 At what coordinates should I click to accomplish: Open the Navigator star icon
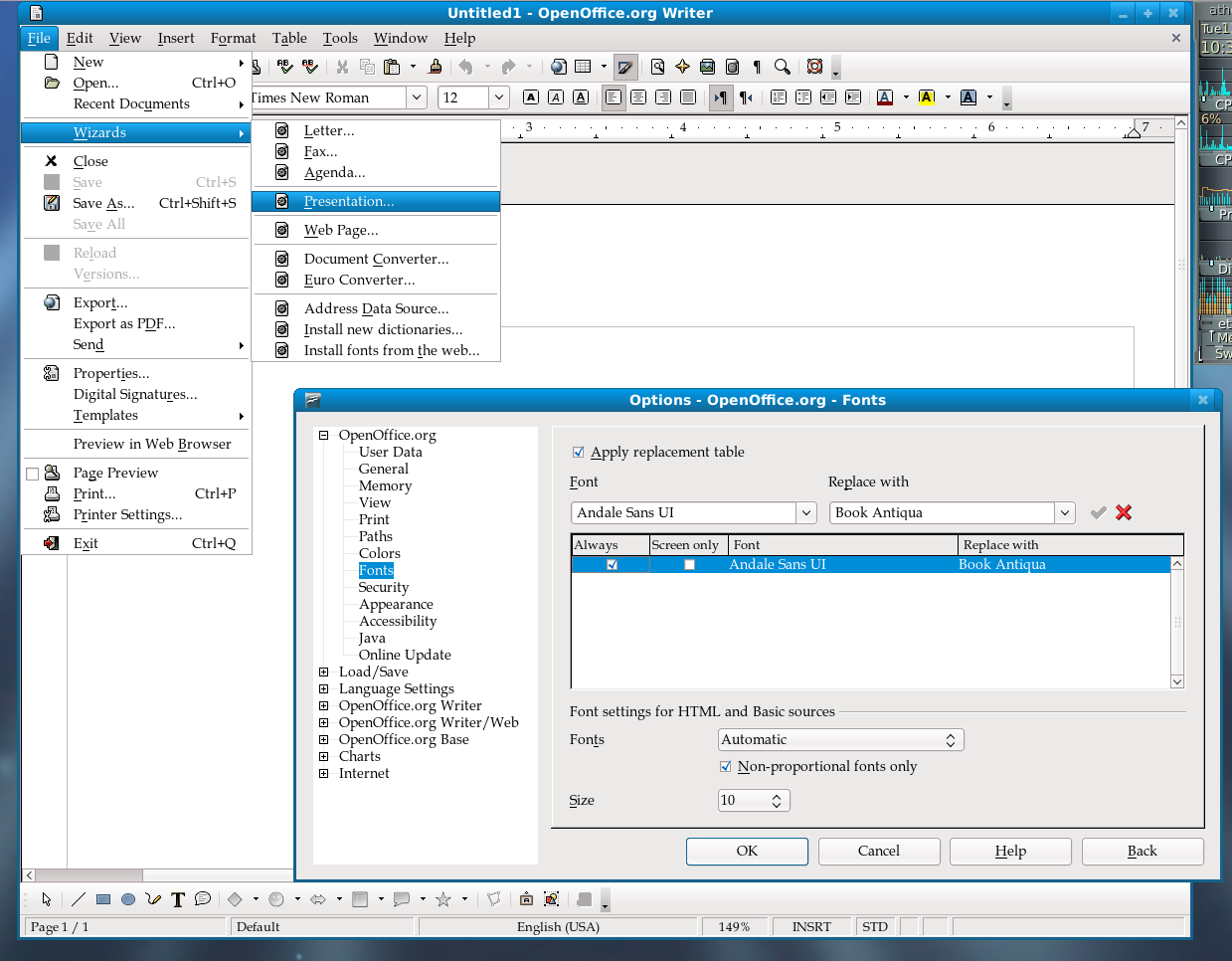[x=682, y=67]
